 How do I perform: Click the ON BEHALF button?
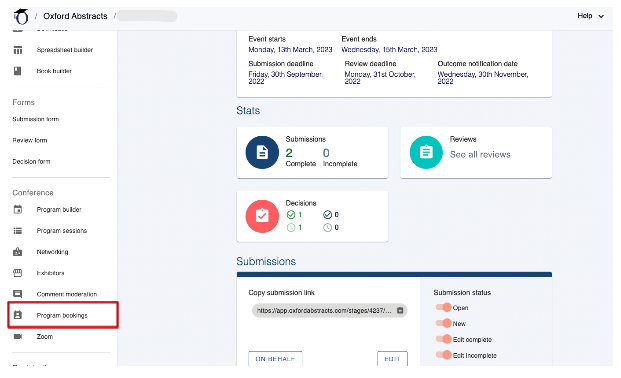pyautogui.click(x=275, y=358)
